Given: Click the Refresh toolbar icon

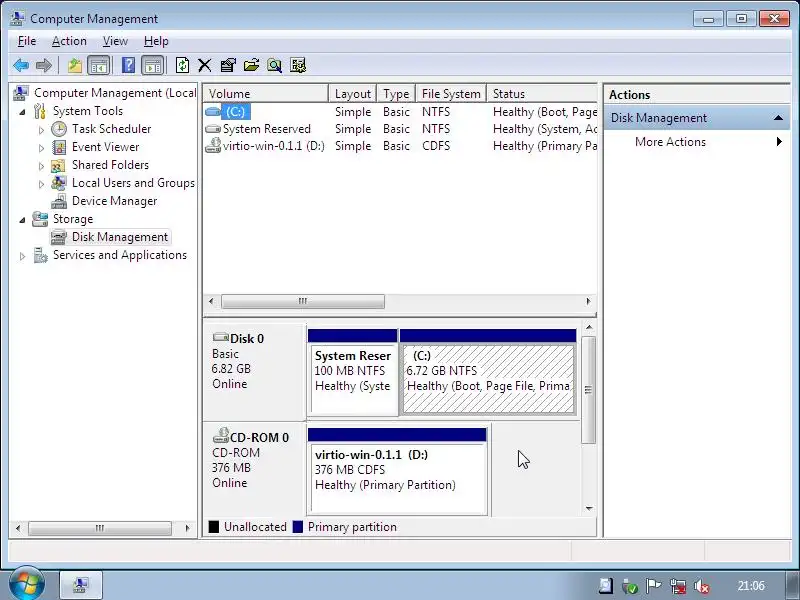Looking at the screenshot, I should pyautogui.click(x=182, y=65).
